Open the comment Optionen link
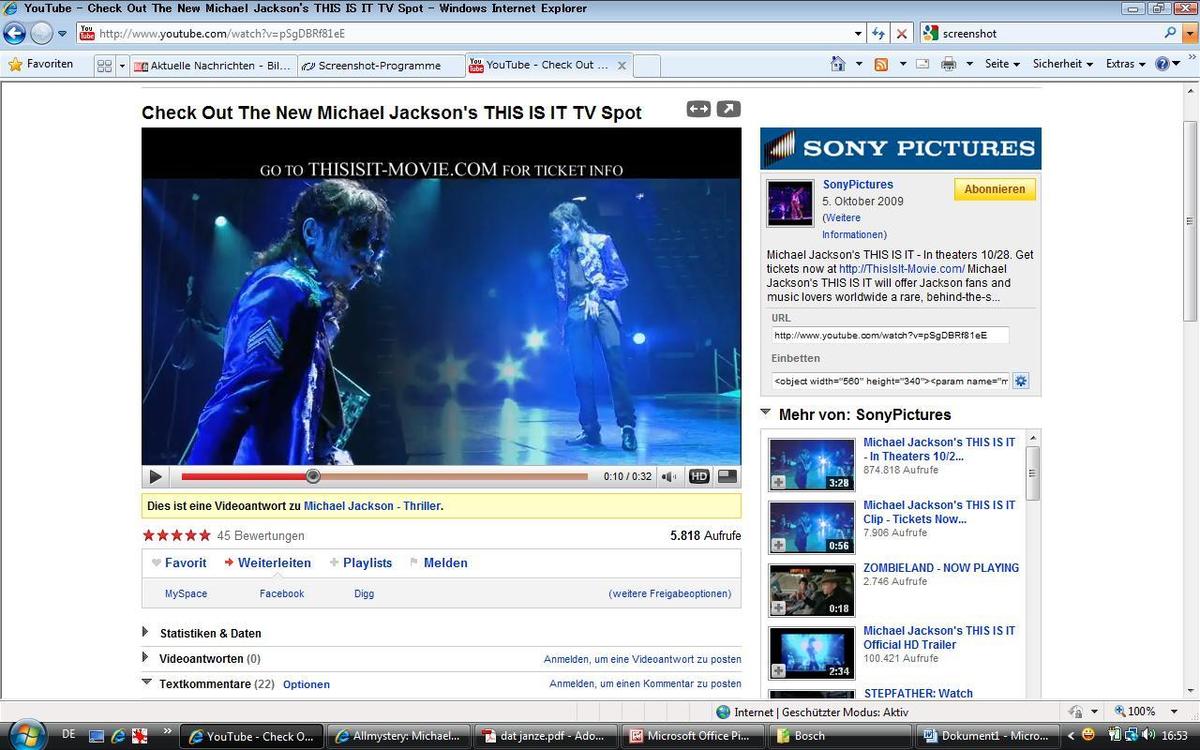1200x750 pixels. [306, 685]
